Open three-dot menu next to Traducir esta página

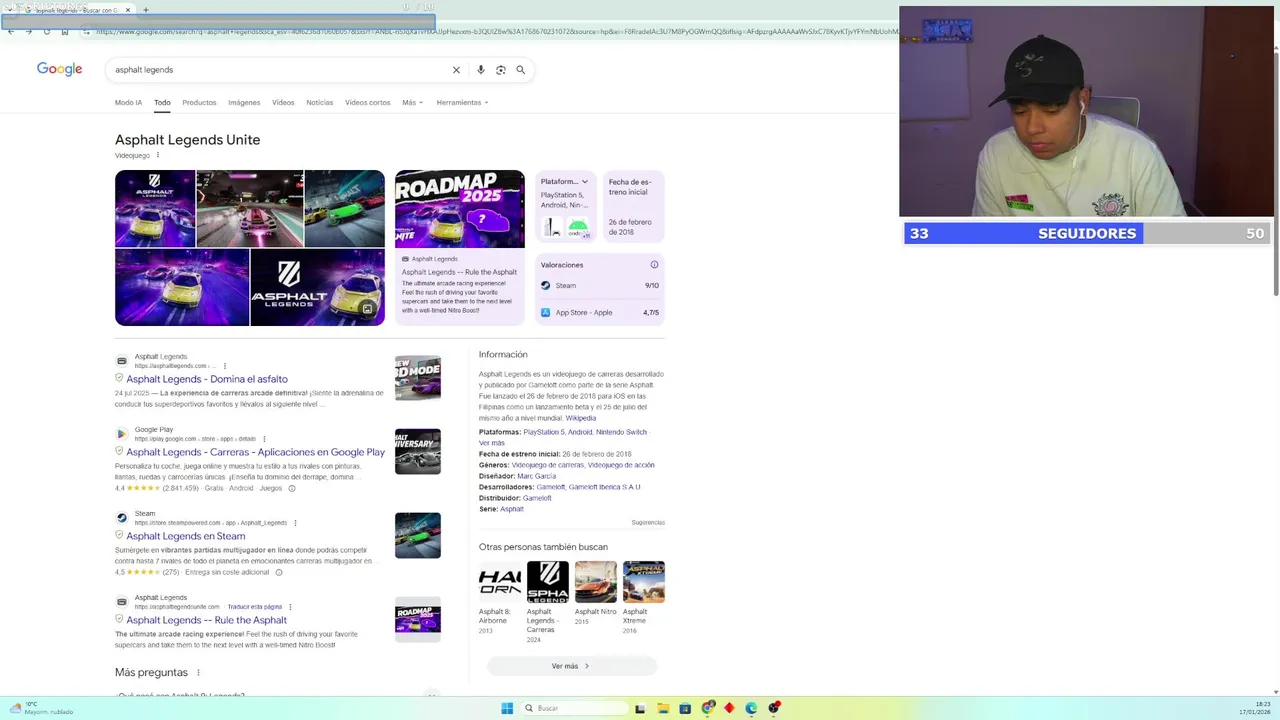tap(290, 607)
